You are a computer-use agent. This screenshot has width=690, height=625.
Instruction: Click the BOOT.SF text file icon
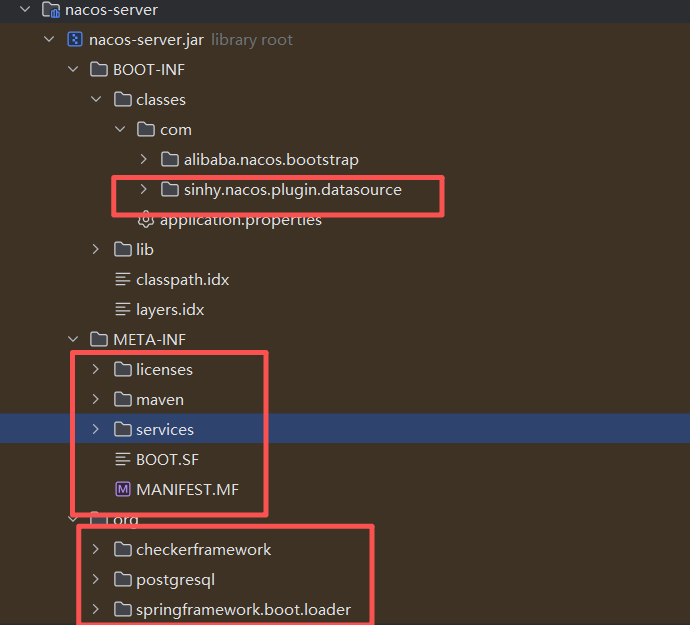coord(123,459)
